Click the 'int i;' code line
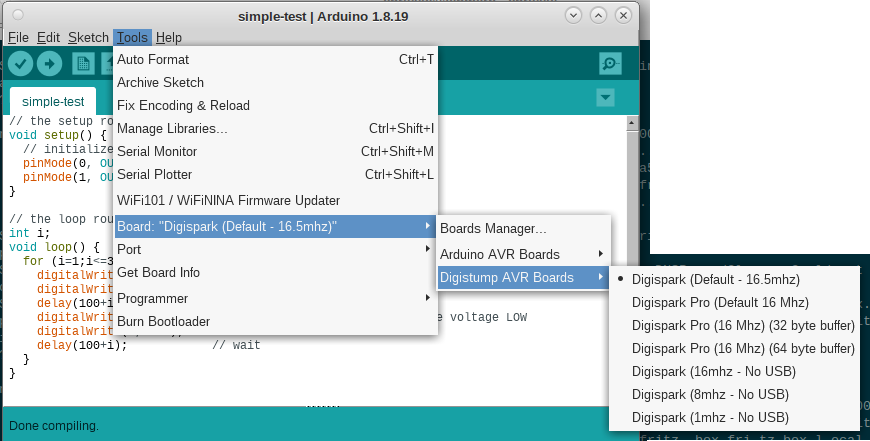Image resolution: width=870 pixels, height=441 pixels. 29,233
